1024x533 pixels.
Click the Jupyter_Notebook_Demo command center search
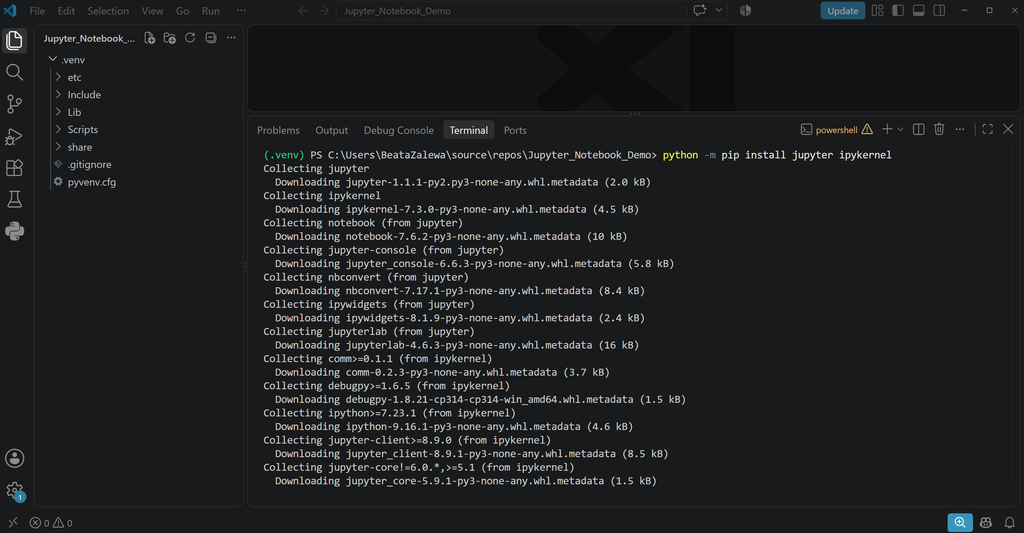[x=512, y=10]
